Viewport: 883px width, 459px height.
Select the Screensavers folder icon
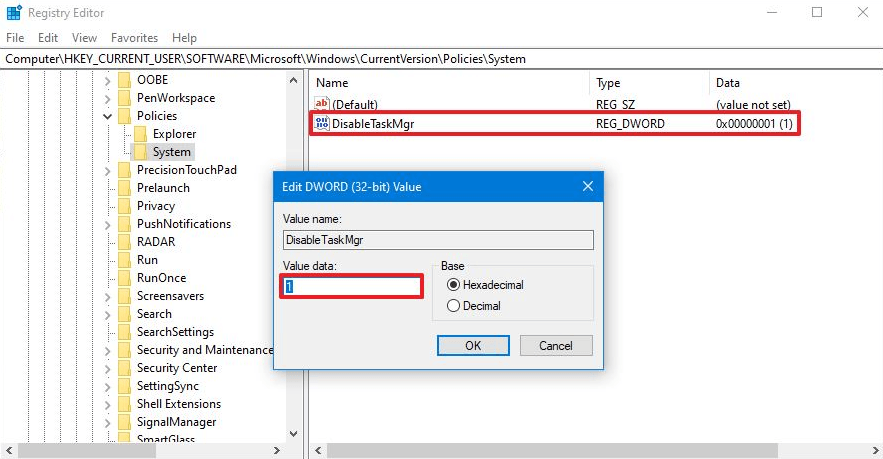tap(124, 296)
